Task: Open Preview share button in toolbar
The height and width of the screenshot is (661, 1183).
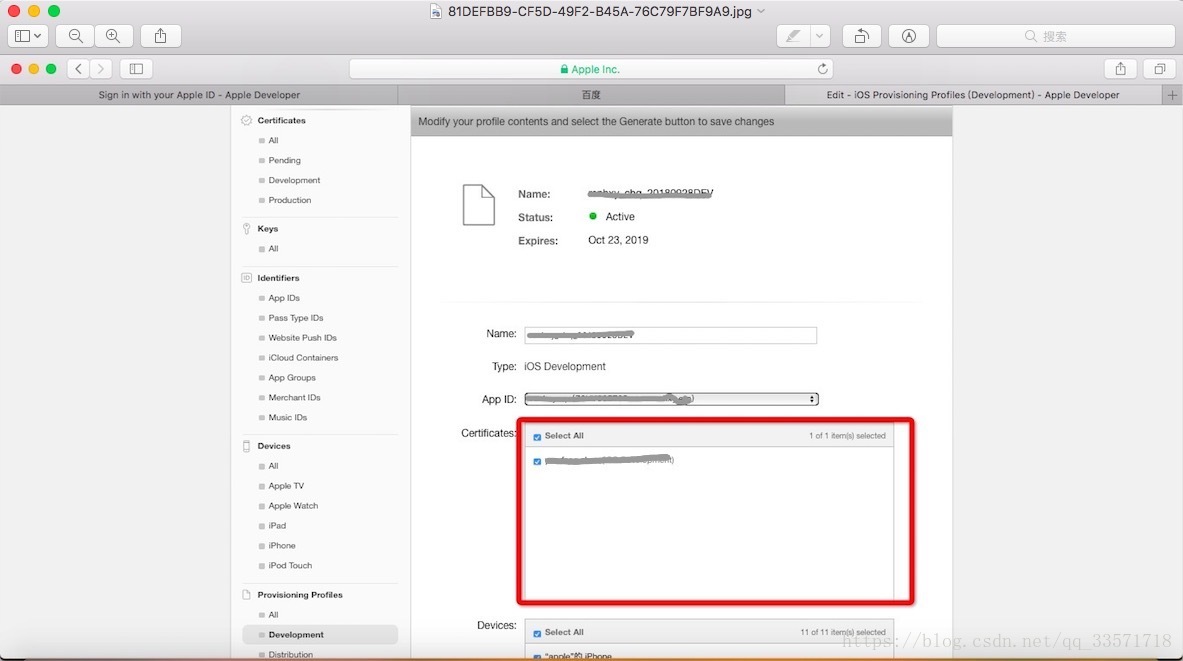Action: click(160, 36)
